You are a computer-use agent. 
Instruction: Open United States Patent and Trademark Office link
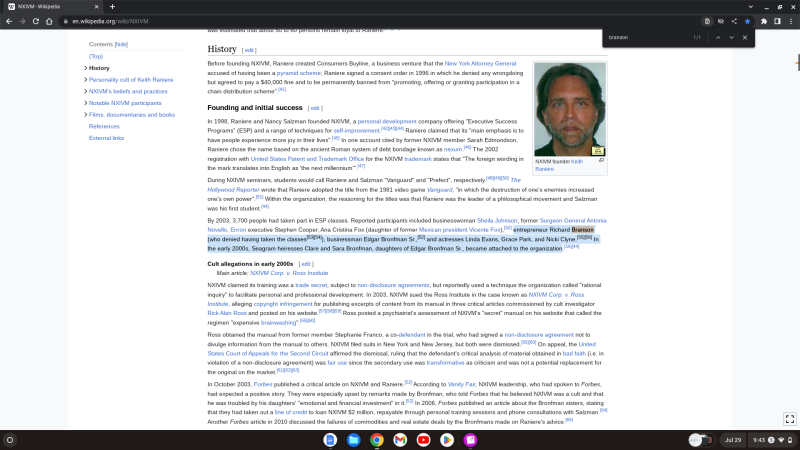point(307,159)
